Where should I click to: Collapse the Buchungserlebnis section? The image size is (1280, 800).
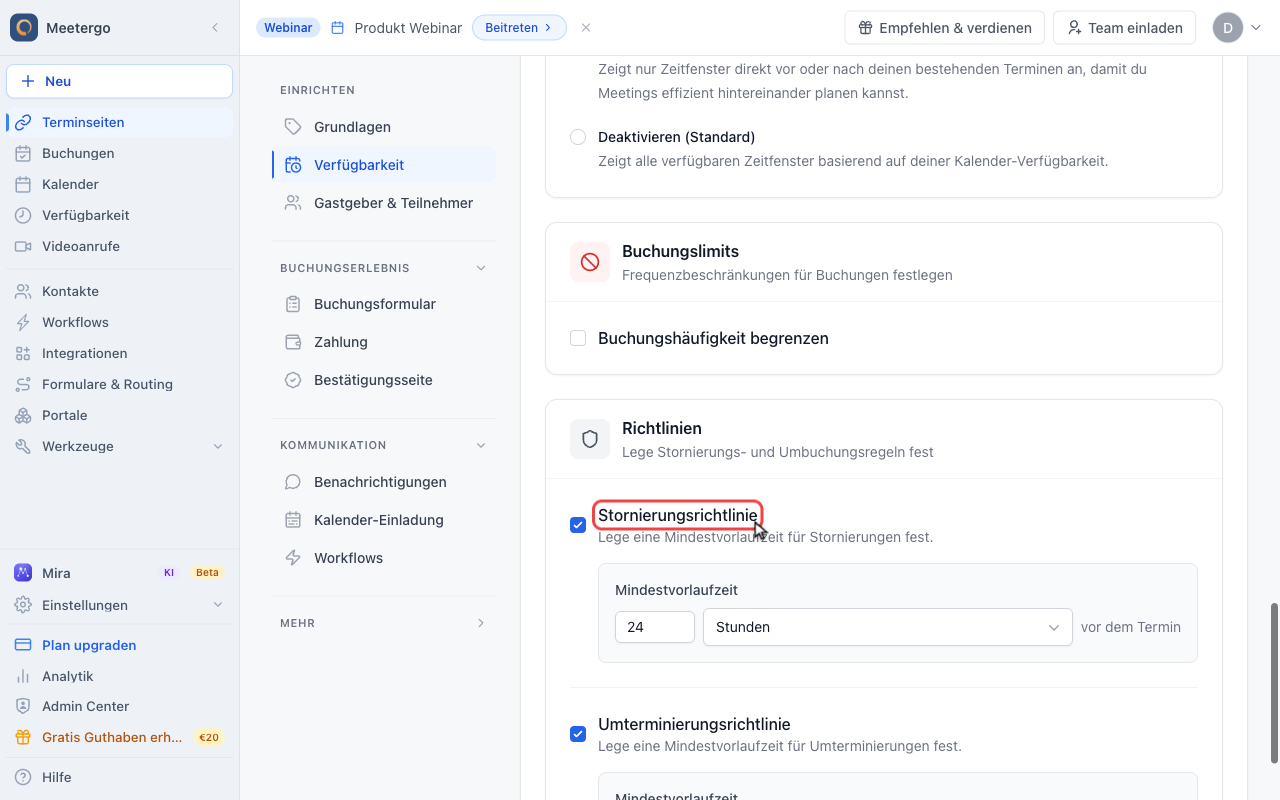click(481, 268)
